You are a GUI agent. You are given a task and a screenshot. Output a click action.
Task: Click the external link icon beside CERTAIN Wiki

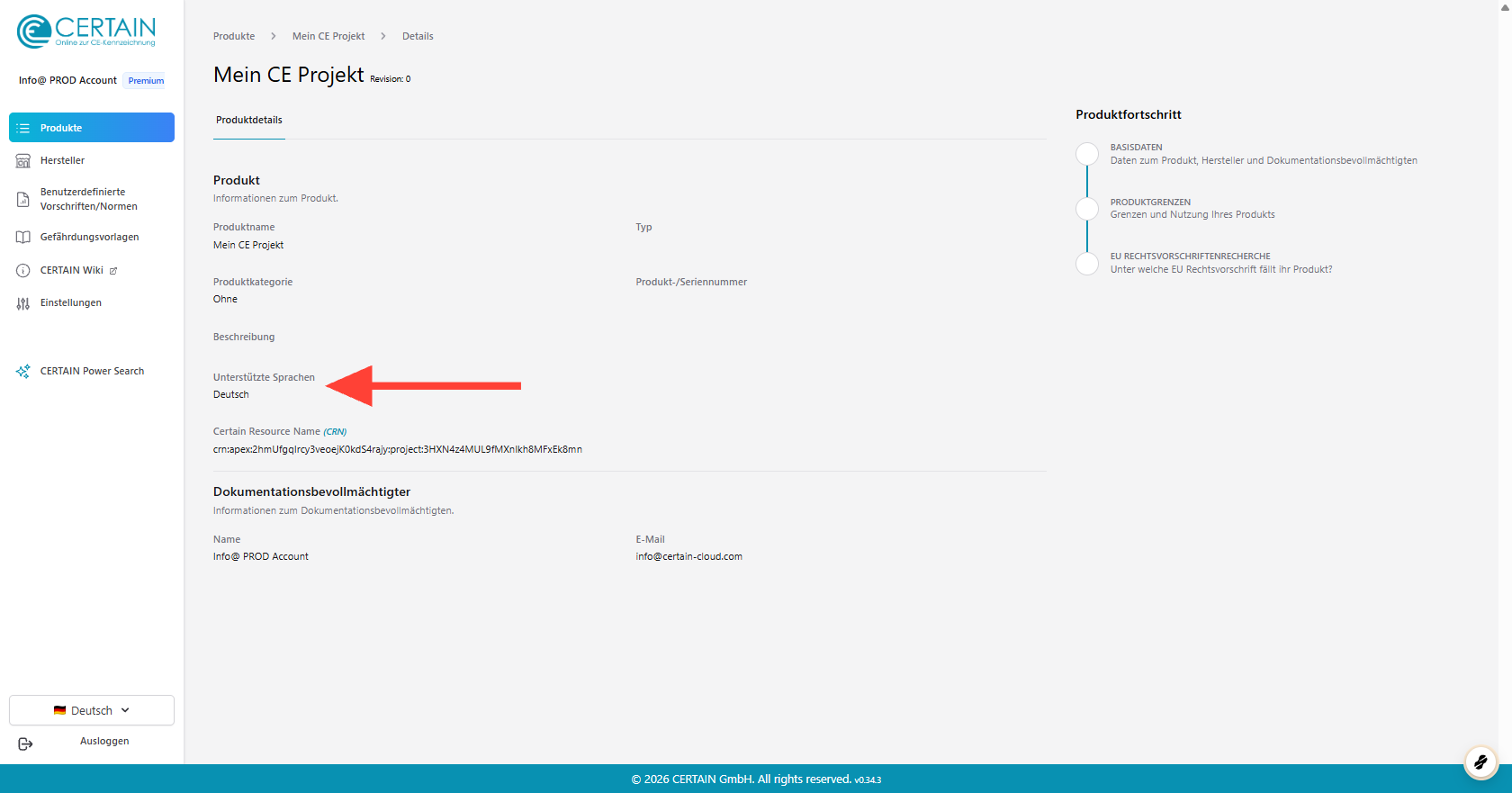[113, 271]
